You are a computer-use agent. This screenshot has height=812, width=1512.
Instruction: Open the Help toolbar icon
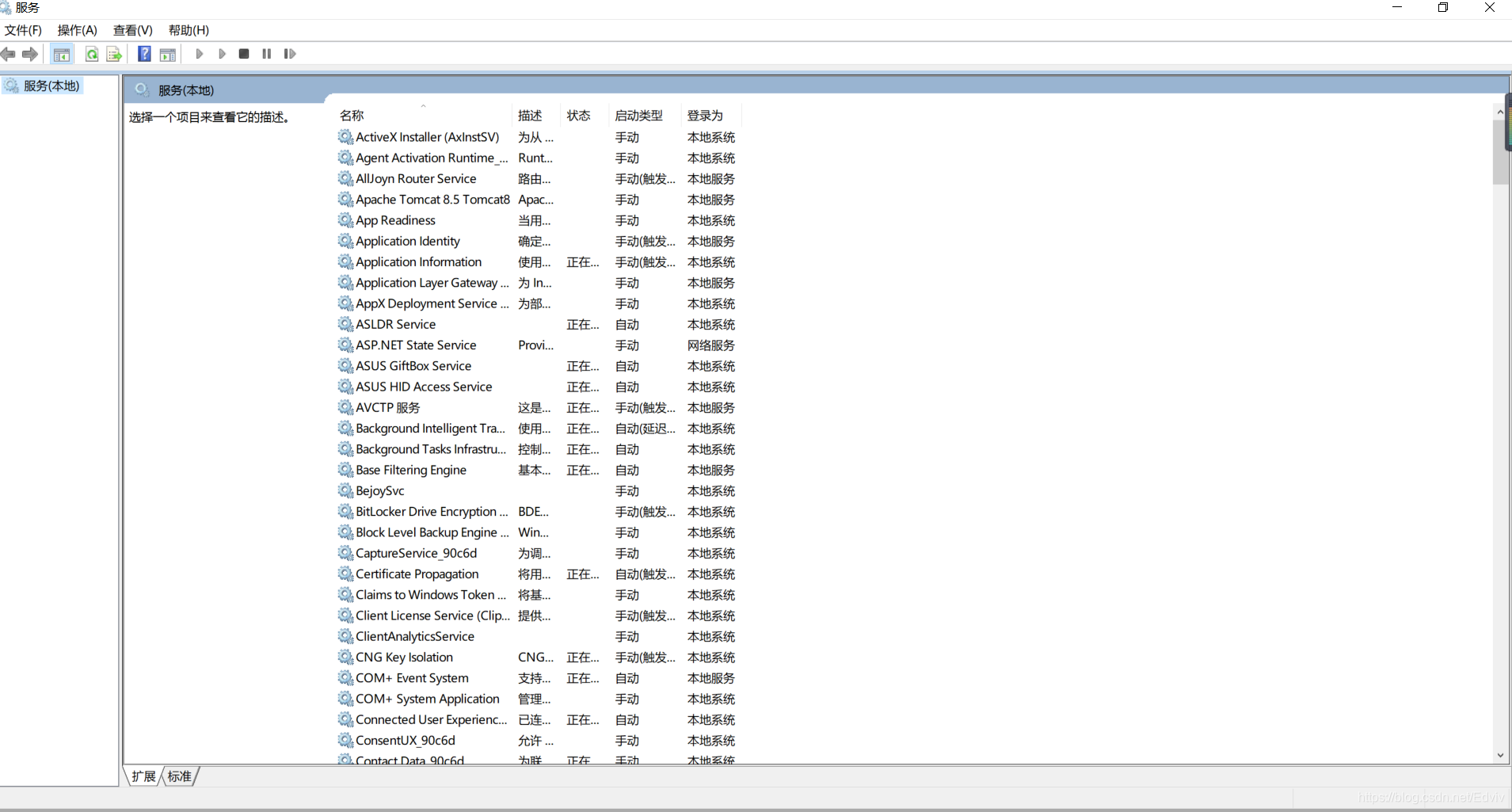point(144,54)
